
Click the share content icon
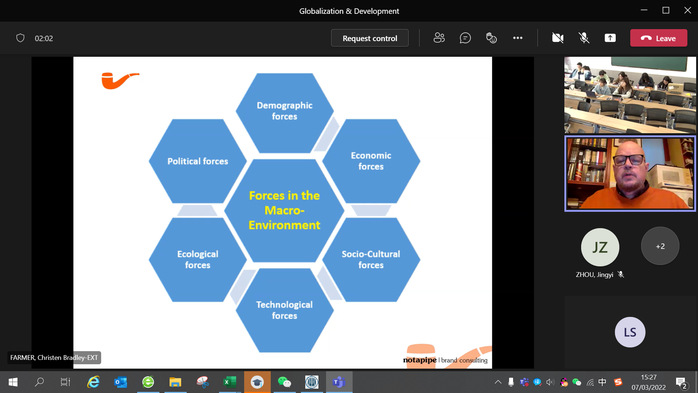[x=610, y=38]
